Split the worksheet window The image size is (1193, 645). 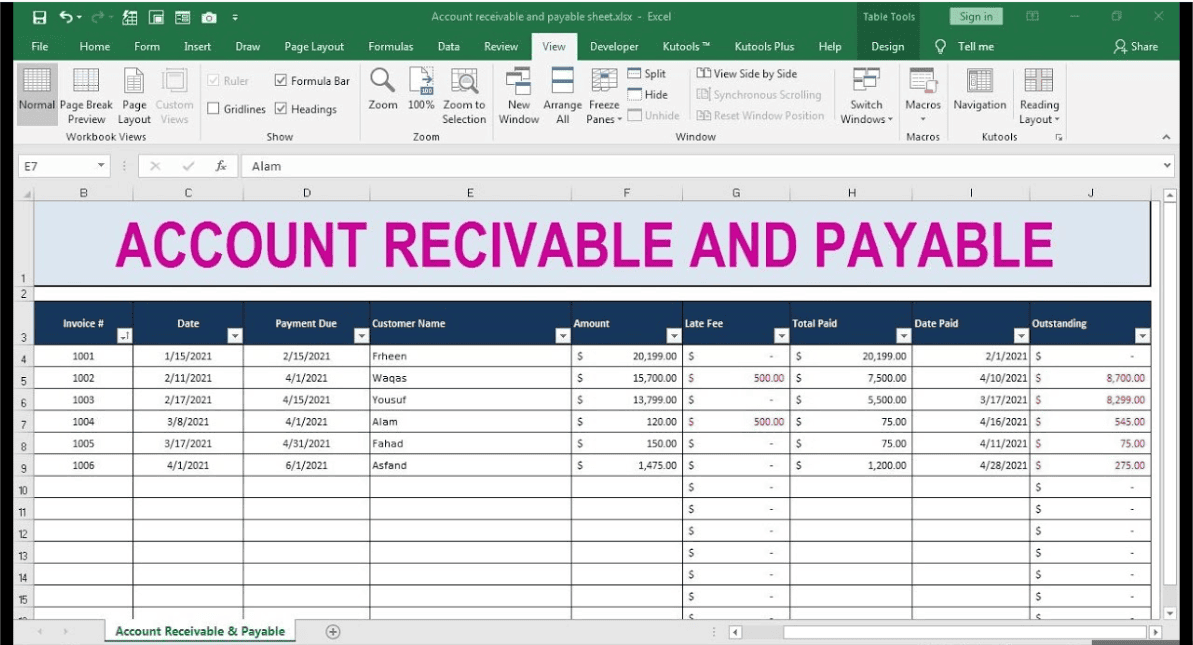647,73
